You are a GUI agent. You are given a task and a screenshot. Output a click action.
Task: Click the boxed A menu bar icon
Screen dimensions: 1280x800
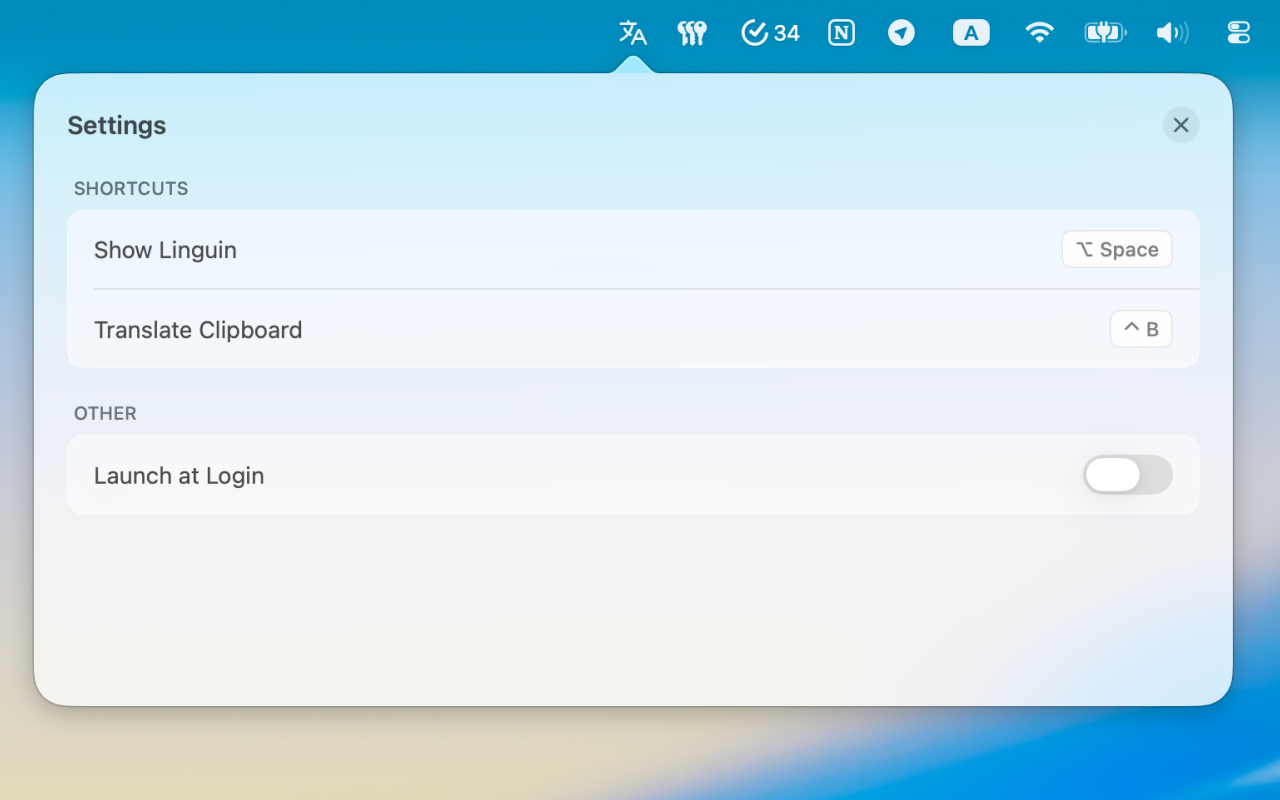click(x=970, y=32)
